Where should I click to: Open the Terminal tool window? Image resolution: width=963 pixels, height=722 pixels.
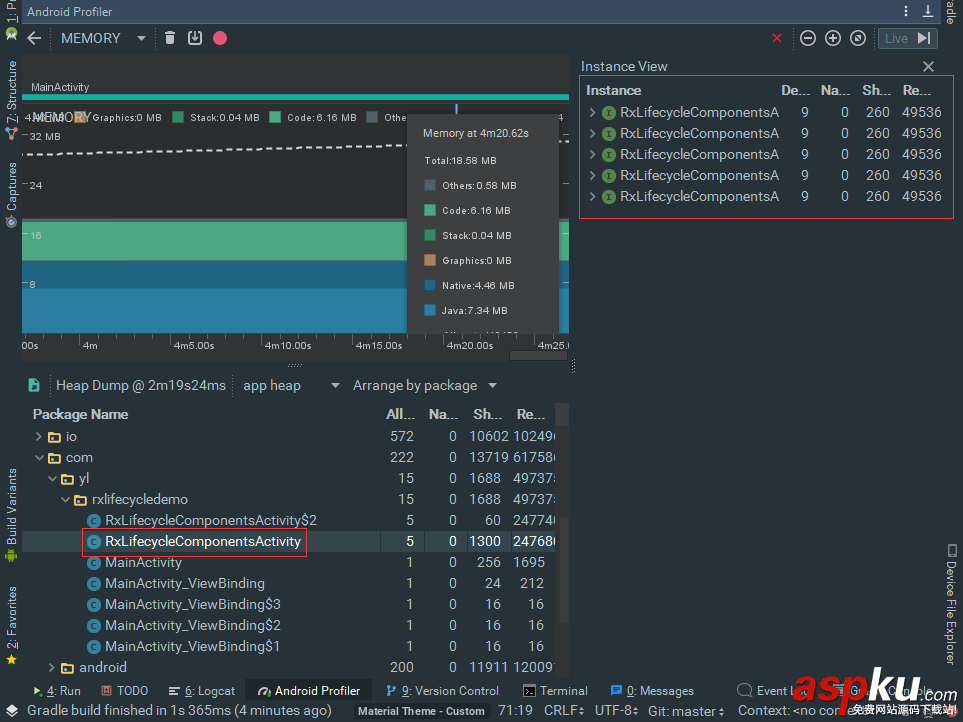556,690
